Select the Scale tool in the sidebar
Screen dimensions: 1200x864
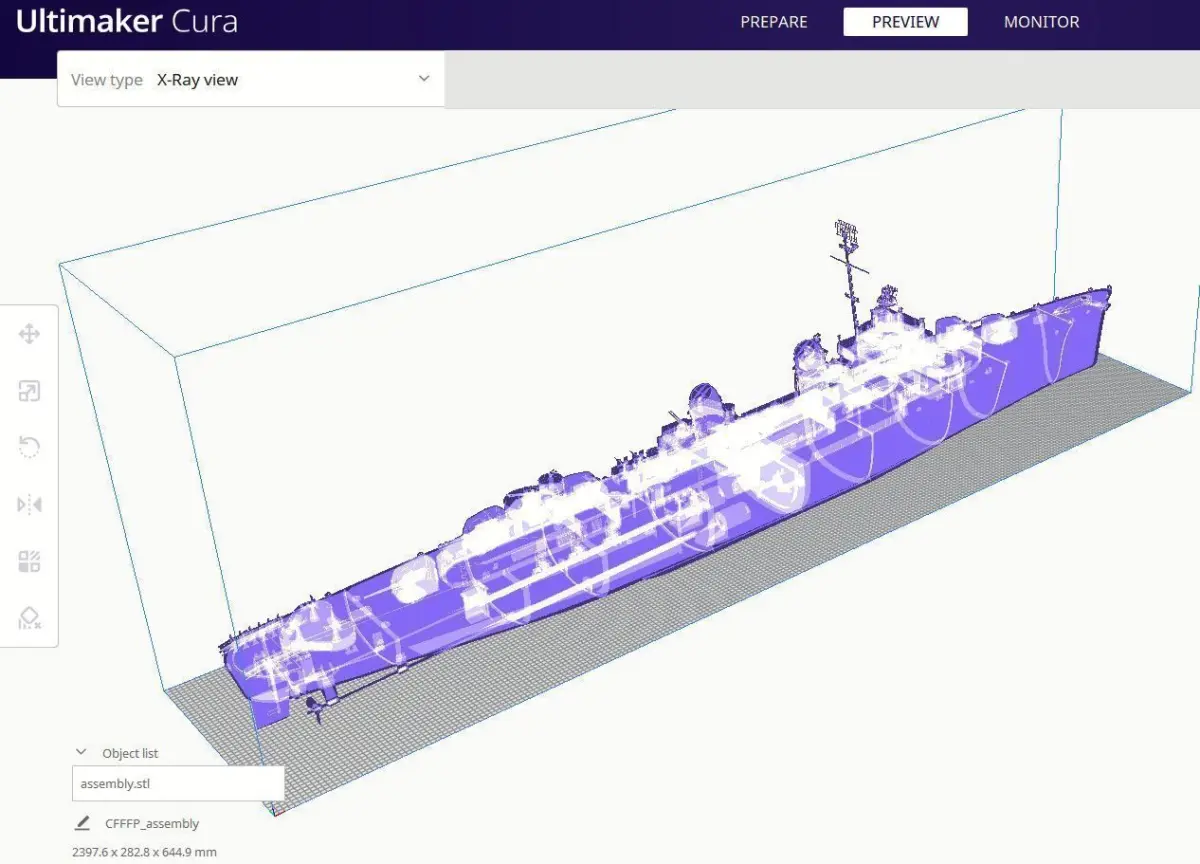29,391
